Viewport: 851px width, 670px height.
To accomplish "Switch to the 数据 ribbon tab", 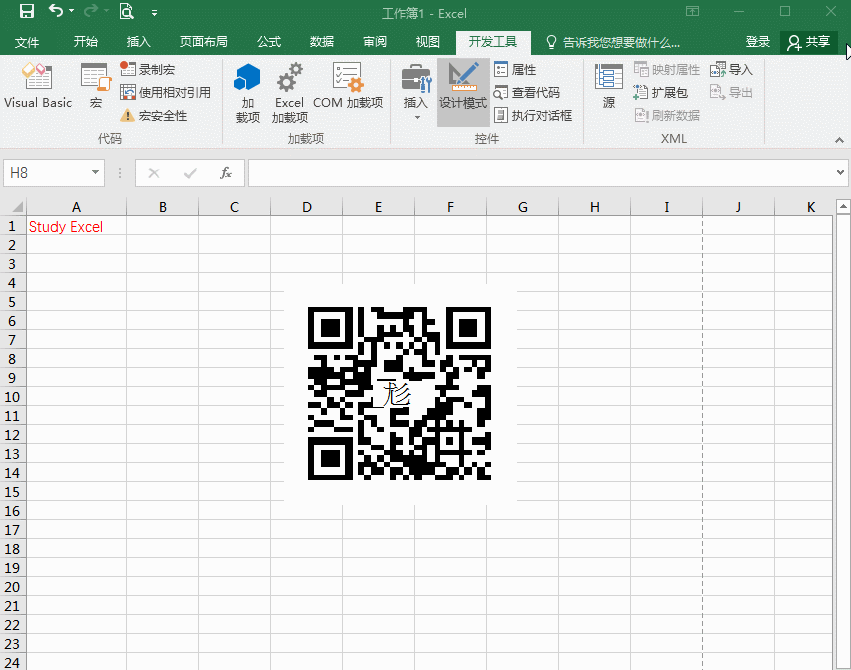I will click(x=322, y=42).
